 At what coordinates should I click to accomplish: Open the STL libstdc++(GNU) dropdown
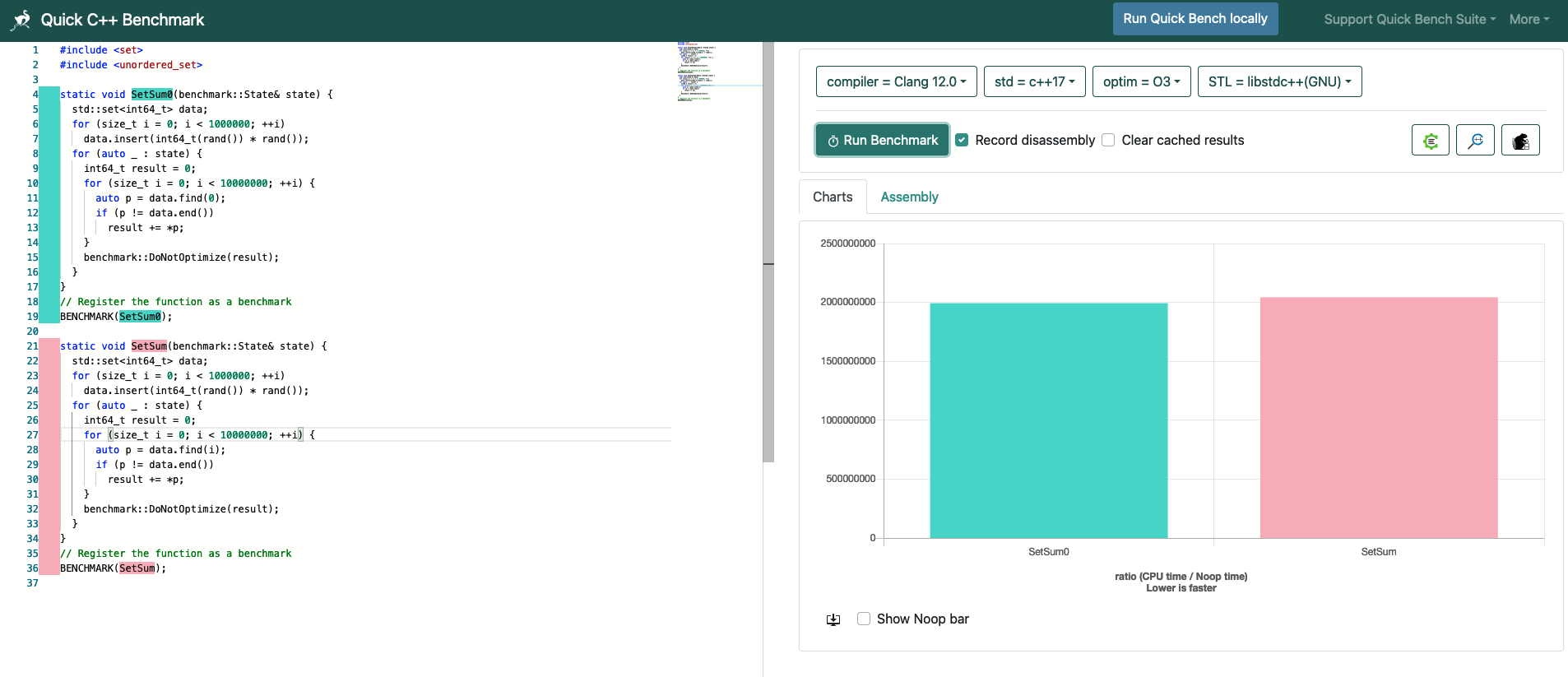point(1279,82)
